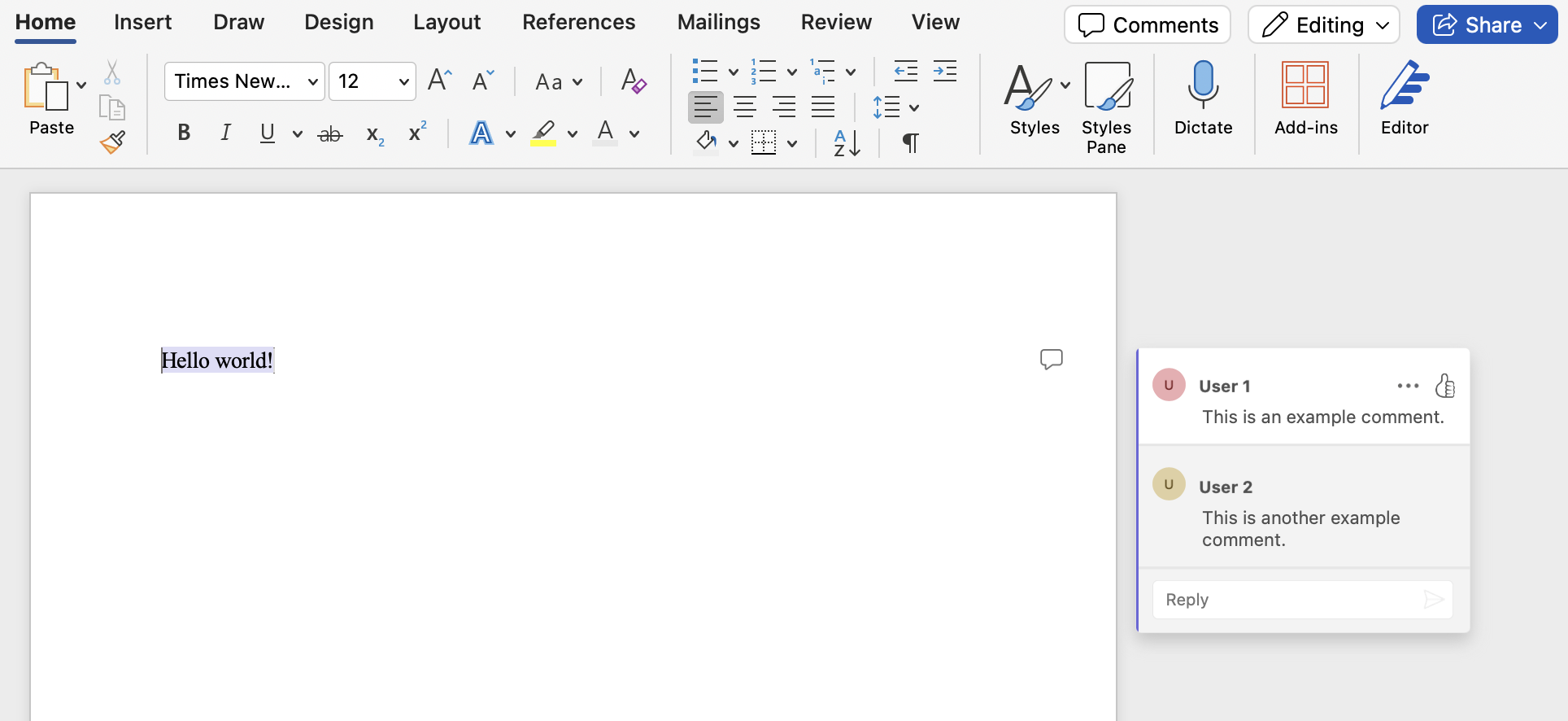This screenshot has width=1568, height=721.
Task: Click the Paste clipboard icon
Action: pos(46,86)
